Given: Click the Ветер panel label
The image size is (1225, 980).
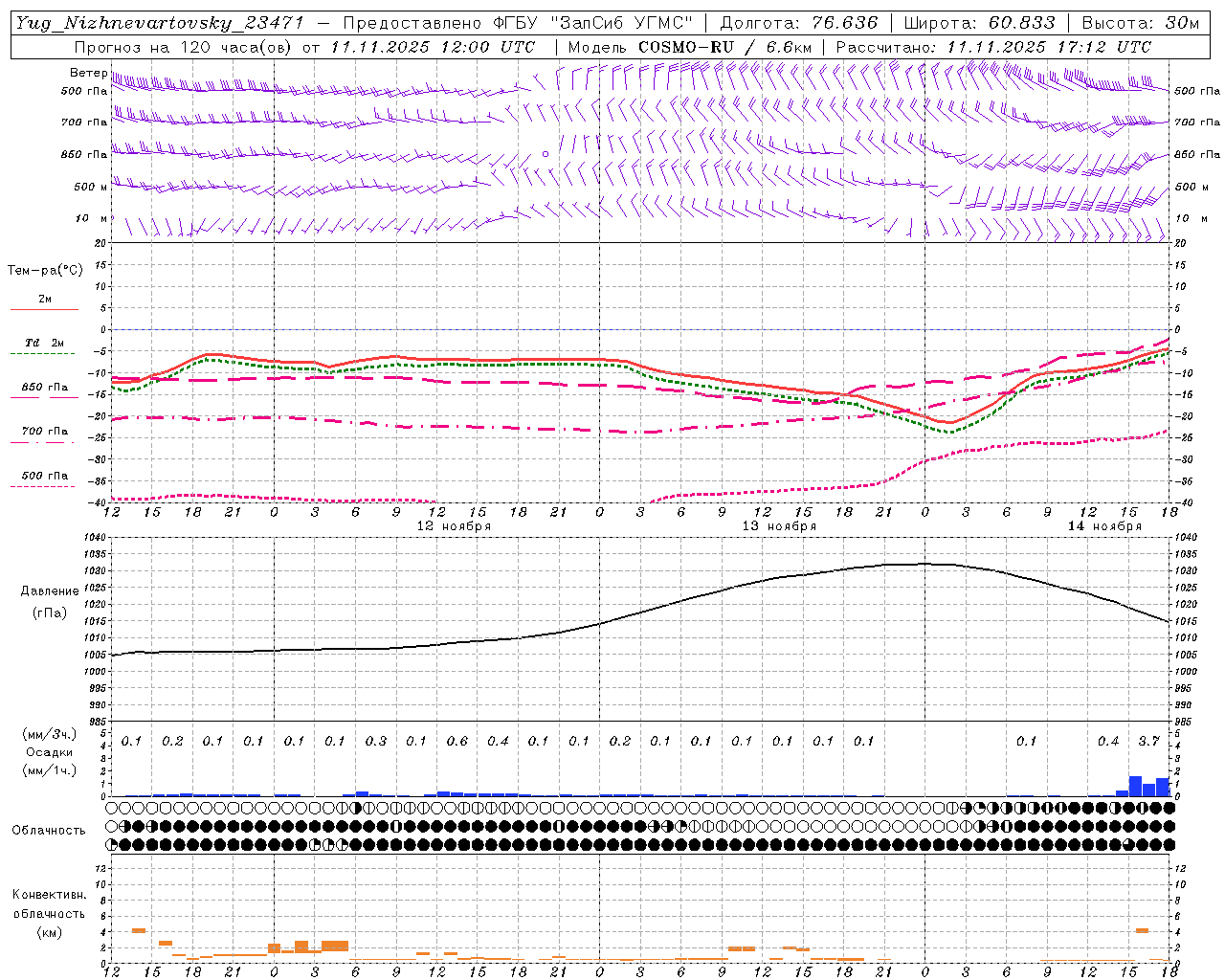Looking at the screenshot, I should (88, 73).
